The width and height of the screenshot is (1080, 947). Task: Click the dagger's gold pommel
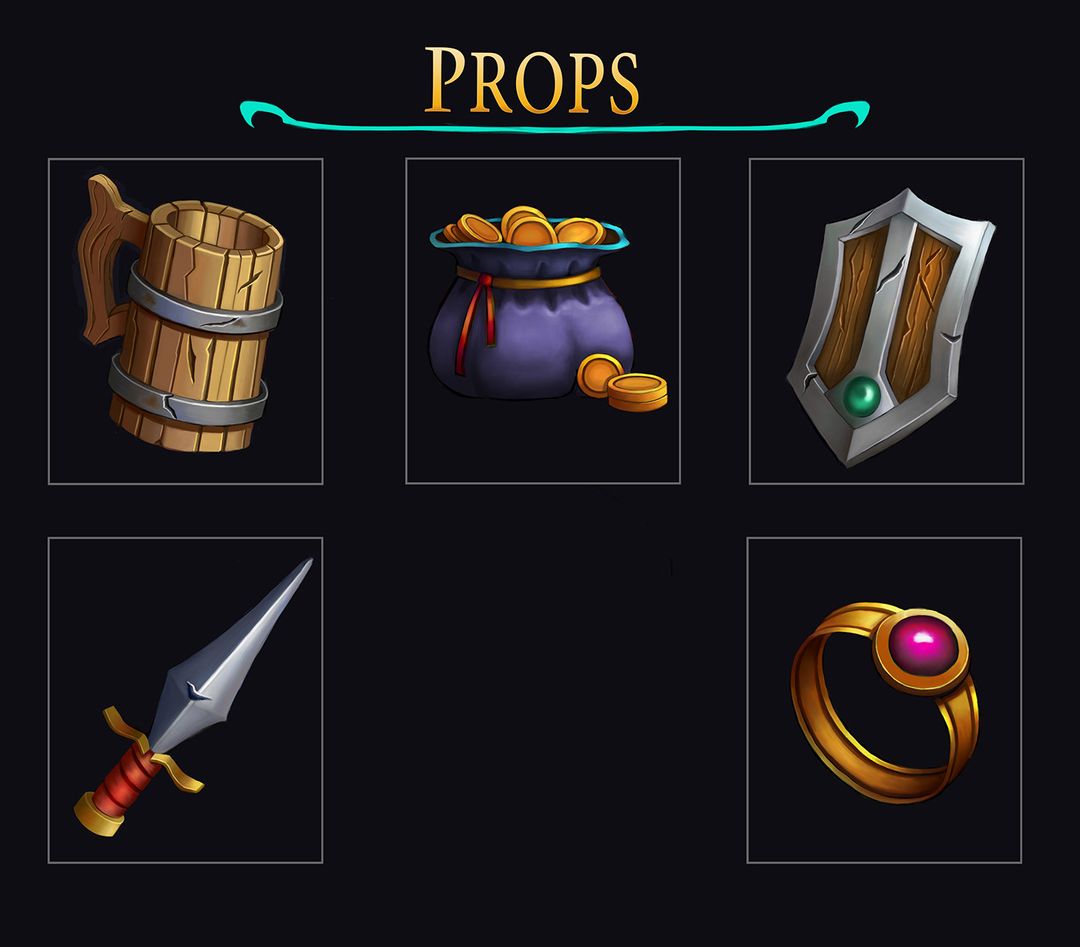click(x=96, y=815)
